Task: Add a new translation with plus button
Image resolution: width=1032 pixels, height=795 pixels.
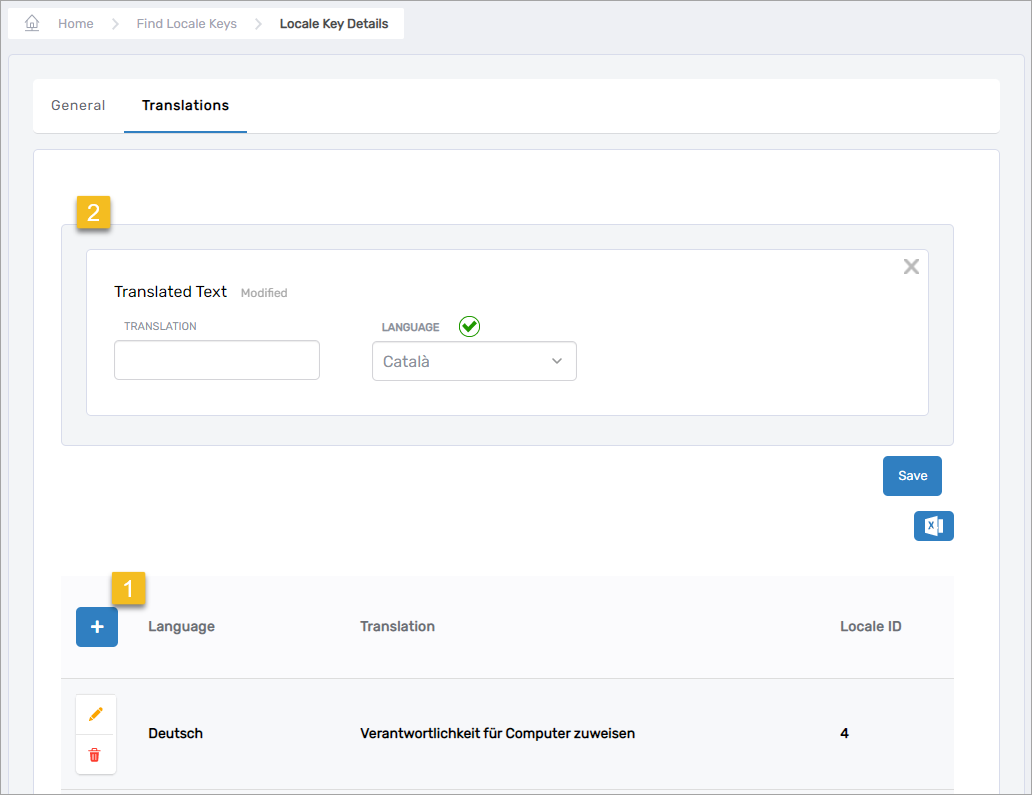Action: click(x=97, y=627)
